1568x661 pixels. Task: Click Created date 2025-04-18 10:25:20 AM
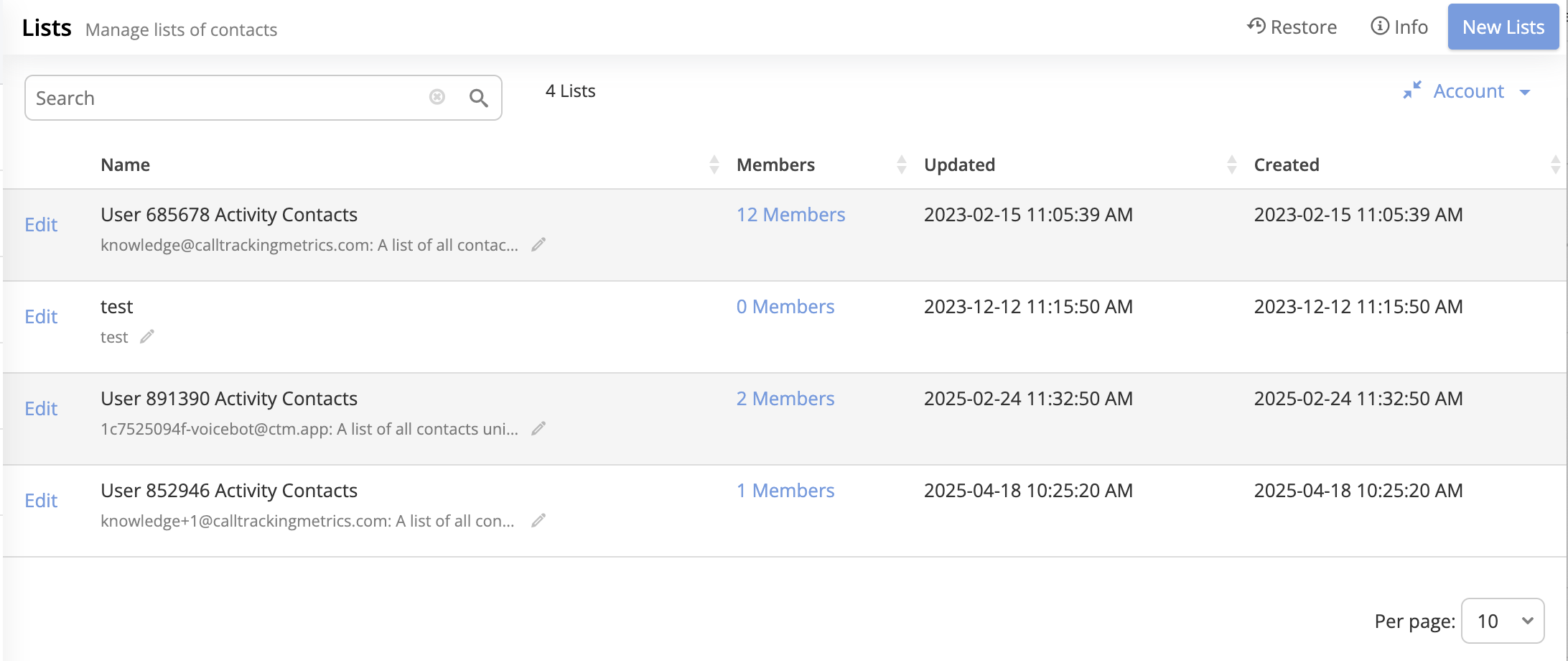[1358, 491]
